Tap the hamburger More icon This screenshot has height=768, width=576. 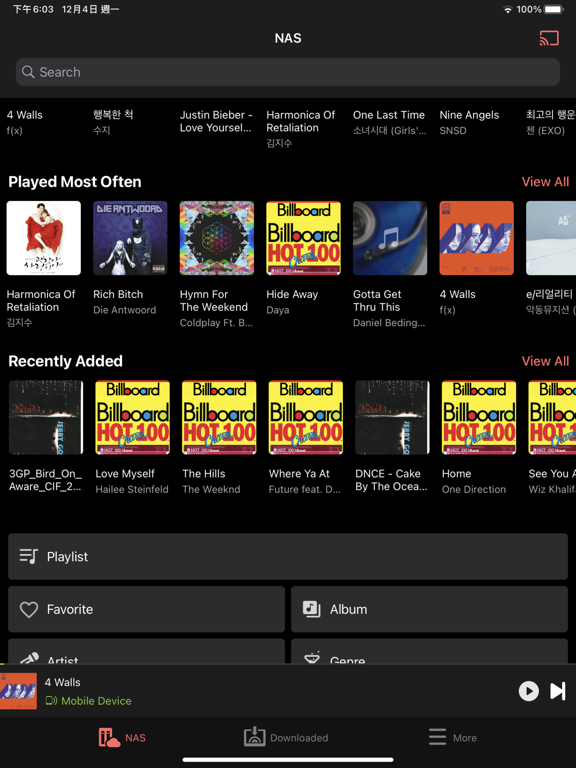point(437,737)
